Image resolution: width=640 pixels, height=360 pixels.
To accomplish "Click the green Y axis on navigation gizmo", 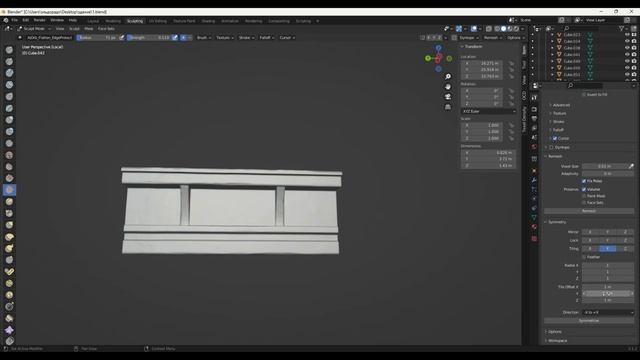I will click(x=428, y=58).
